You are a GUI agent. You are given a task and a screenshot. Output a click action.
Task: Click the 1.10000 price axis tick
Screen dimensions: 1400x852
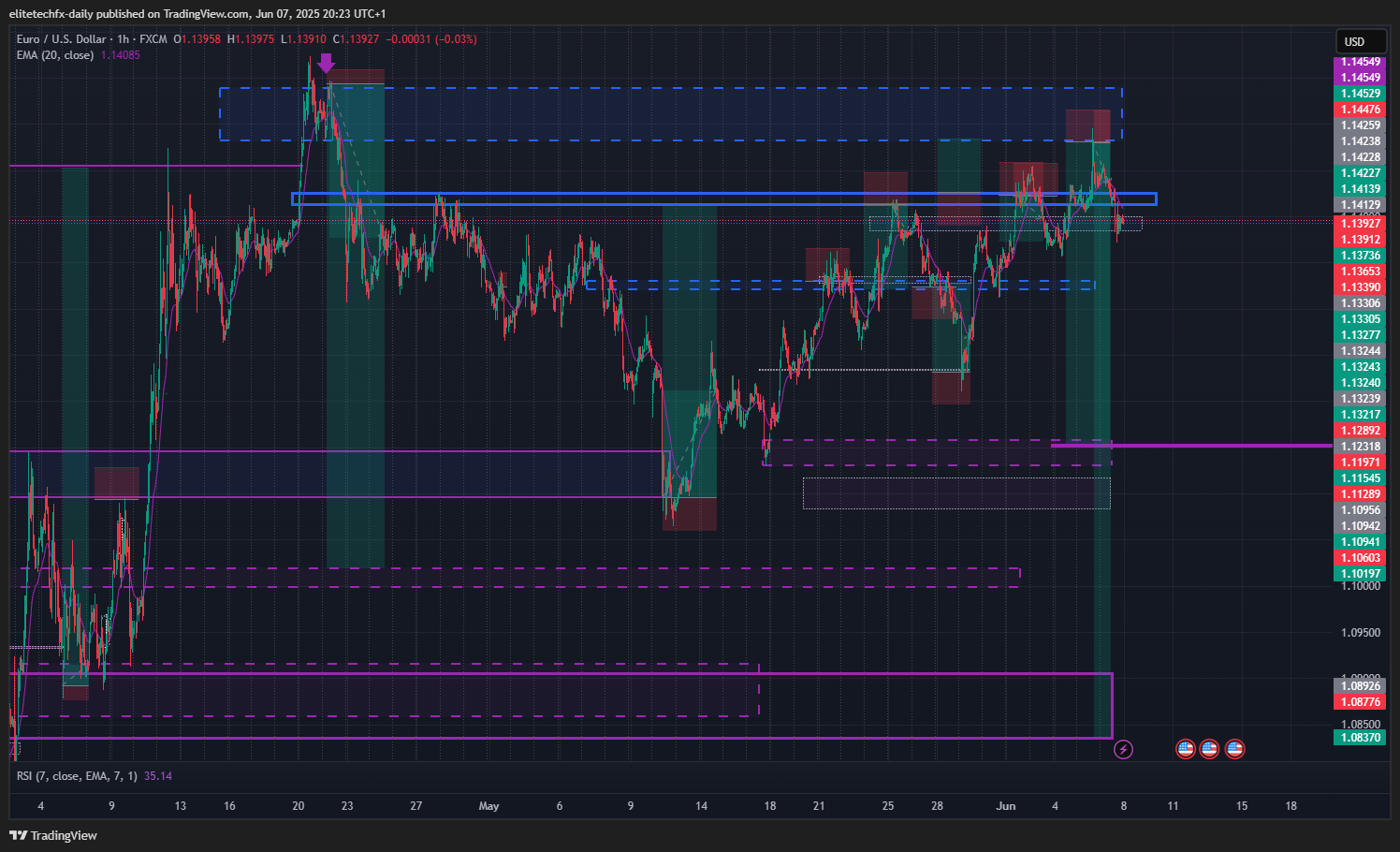1361,586
